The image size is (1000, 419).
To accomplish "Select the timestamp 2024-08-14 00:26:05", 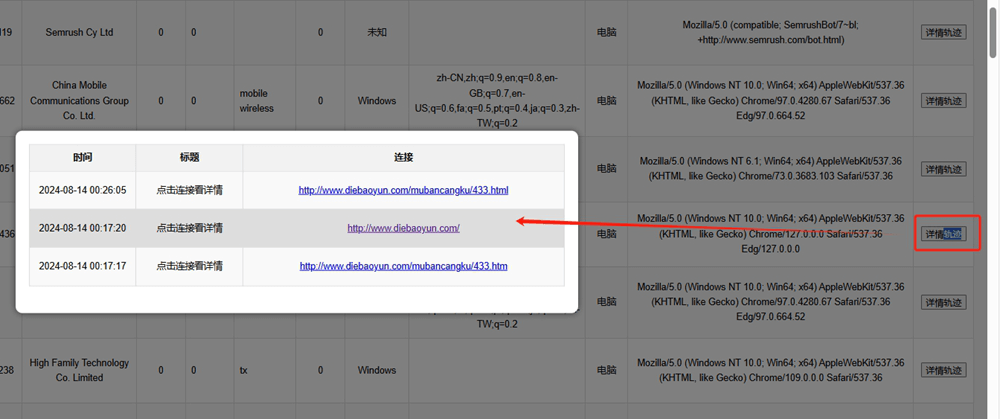I will 82,190.
